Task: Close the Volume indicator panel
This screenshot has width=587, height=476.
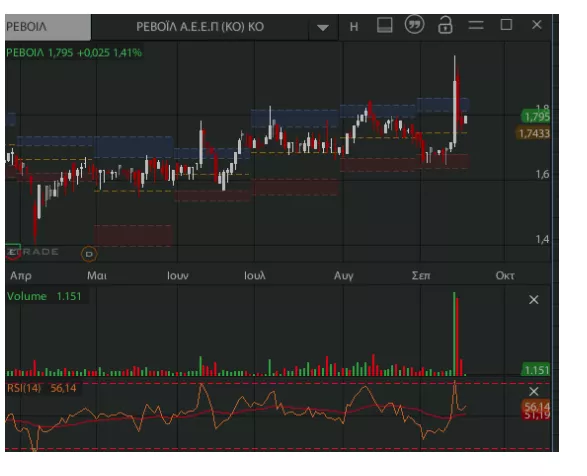Action: (x=534, y=300)
